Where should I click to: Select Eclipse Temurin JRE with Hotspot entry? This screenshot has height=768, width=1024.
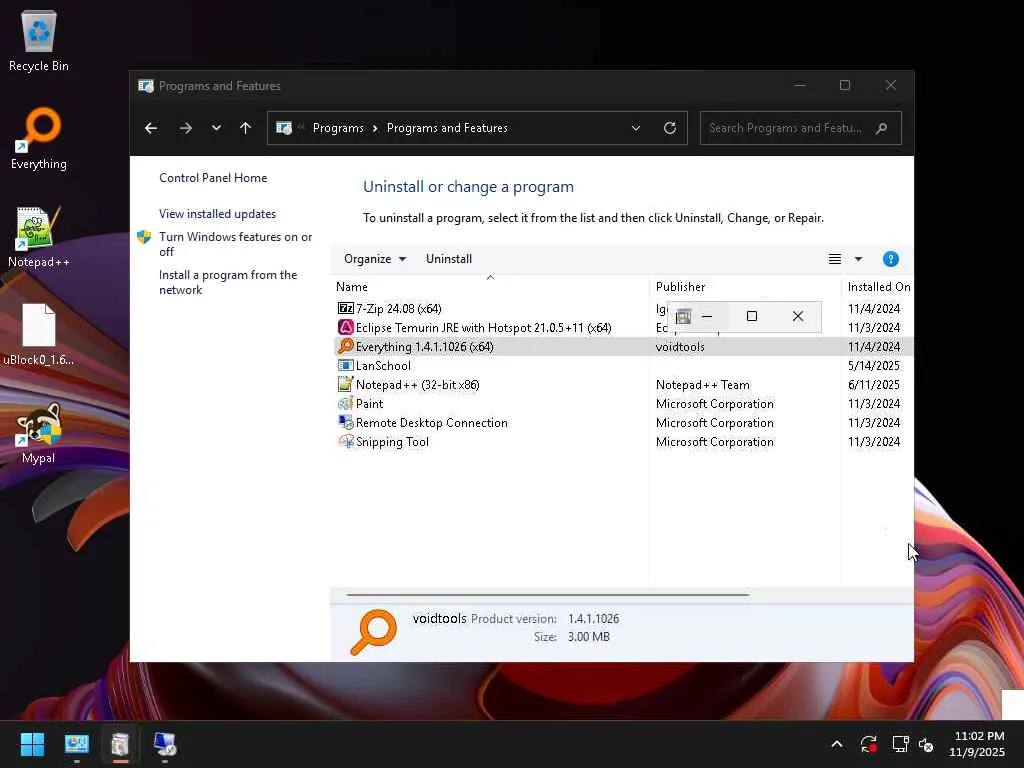point(483,327)
